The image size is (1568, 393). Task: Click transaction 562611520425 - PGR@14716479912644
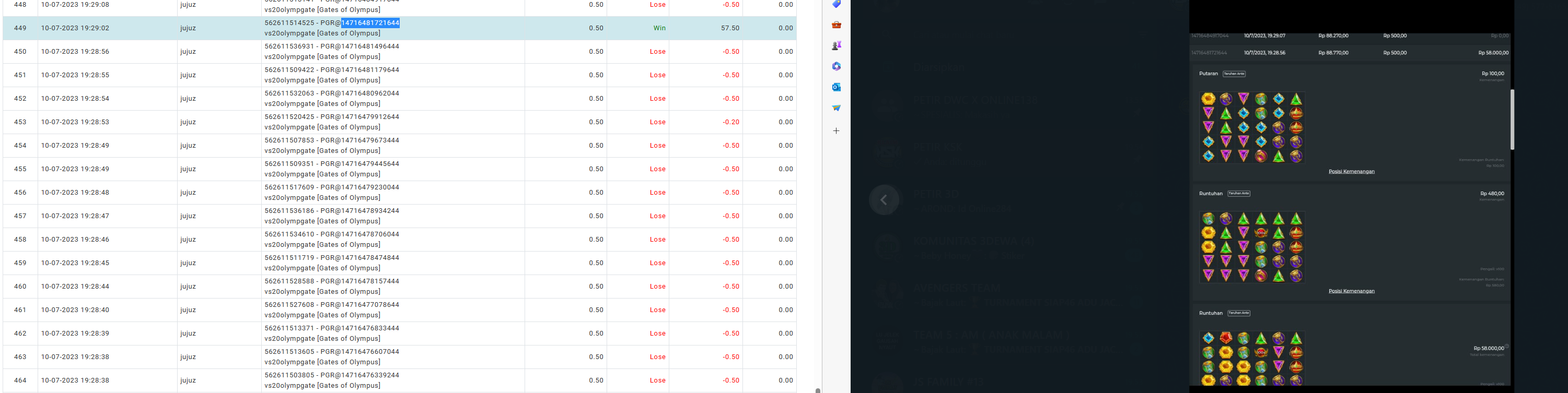click(x=332, y=117)
